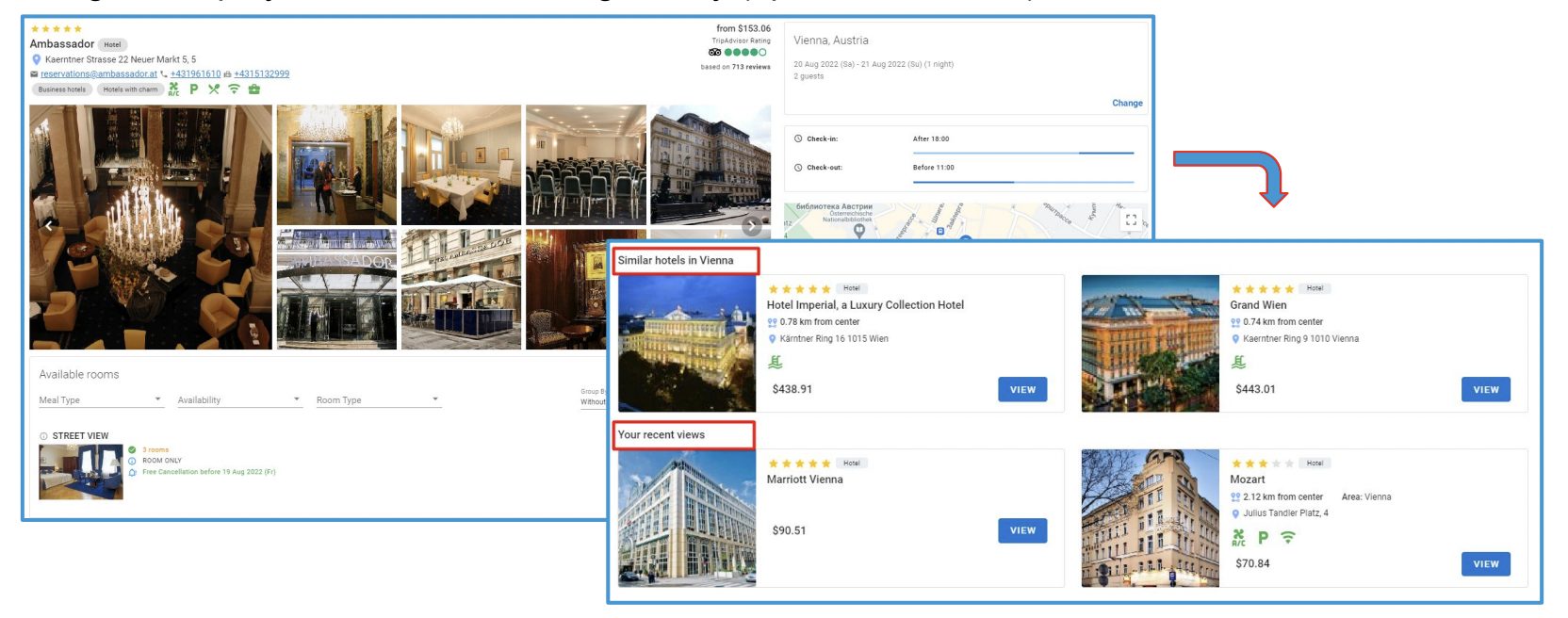Viewport: 1568px width, 618px height.
Task: Open the map in fullscreen mode
Action: (x=1131, y=220)
